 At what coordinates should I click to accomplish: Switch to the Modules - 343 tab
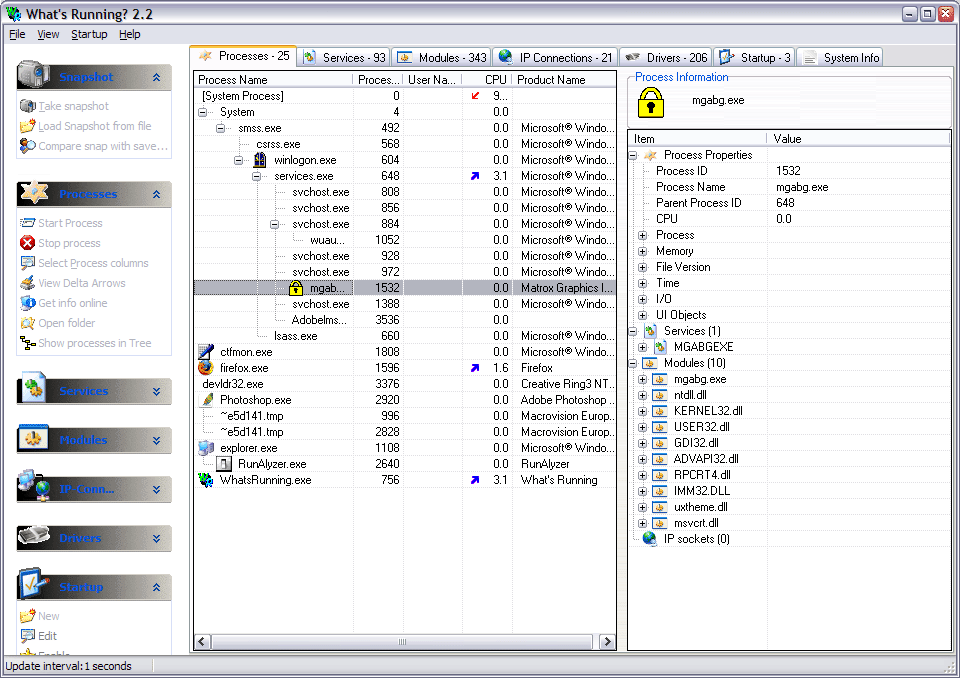[441, 58]
